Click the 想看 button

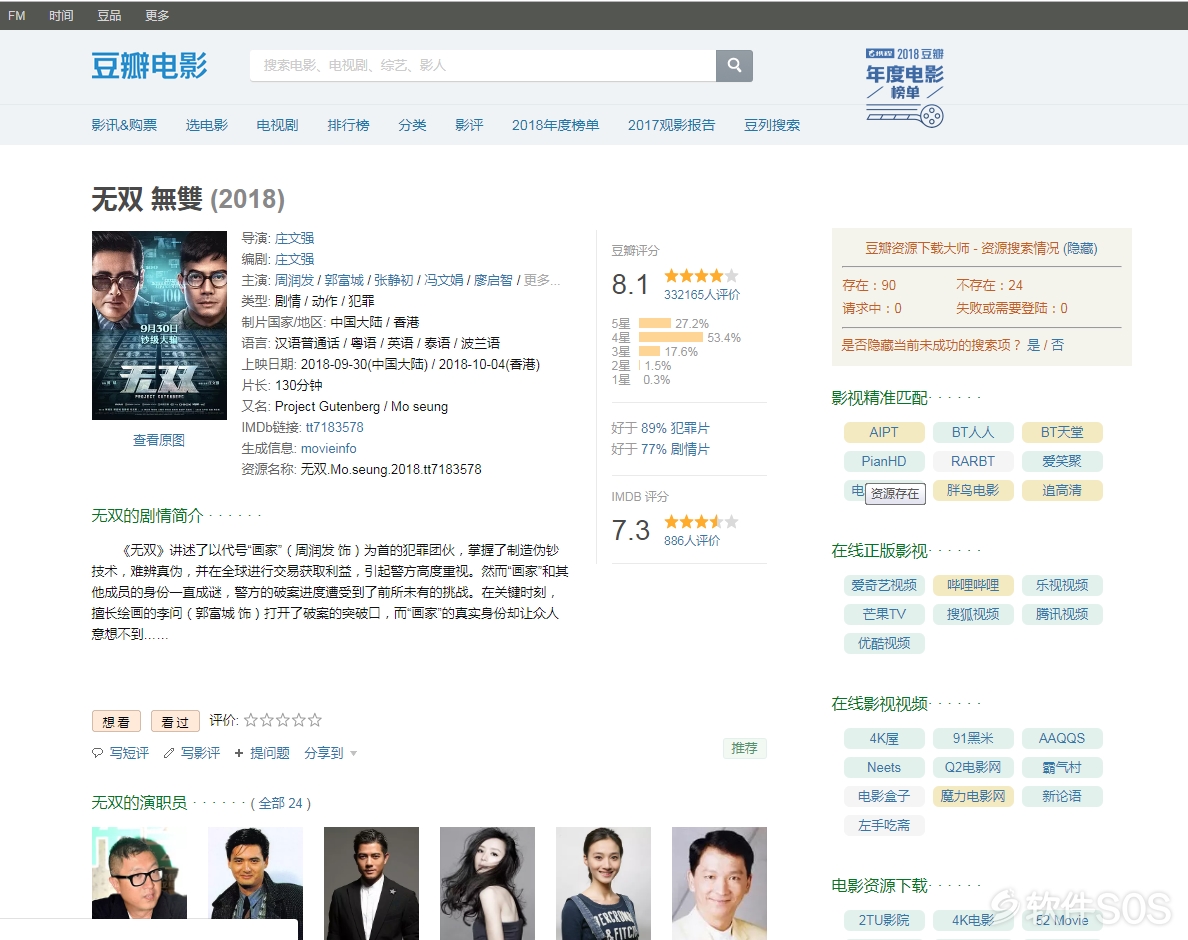tap(117, 722)
